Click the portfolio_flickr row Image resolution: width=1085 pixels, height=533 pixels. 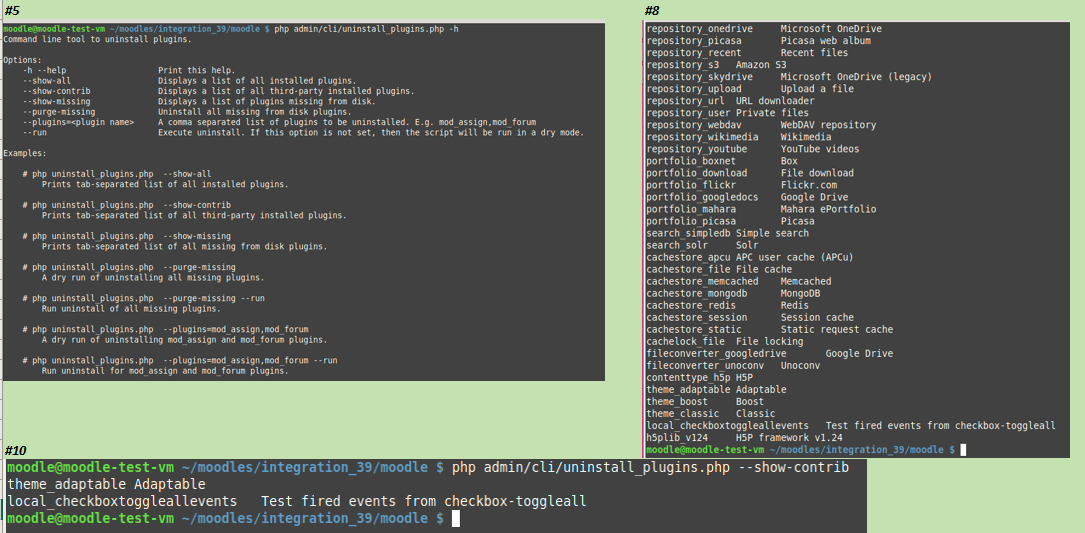(x=742, y=186)
